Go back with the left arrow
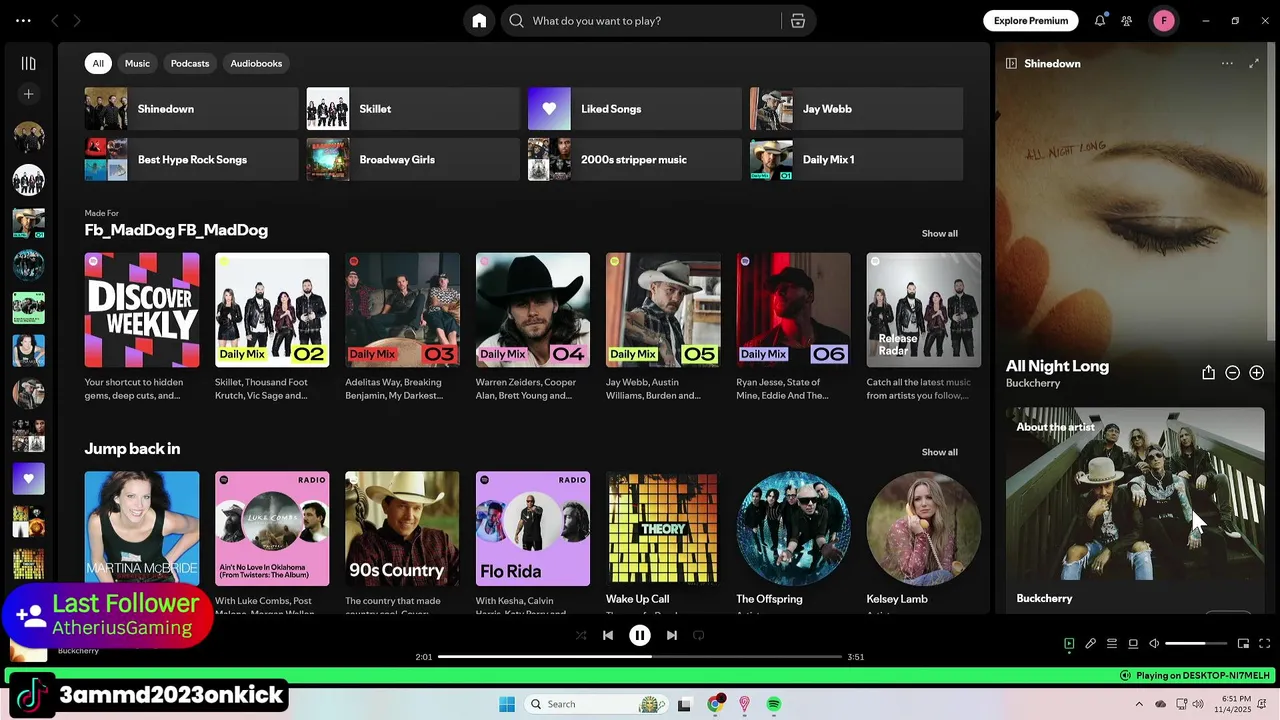 tap(55, 21)
